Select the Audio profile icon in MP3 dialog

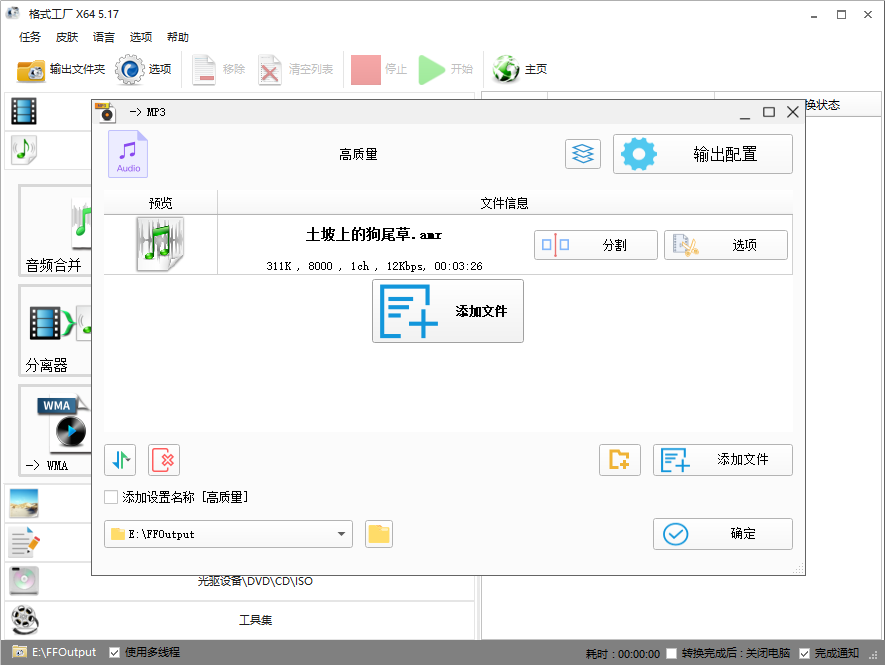pyautogui.click(x=127, y=153)
